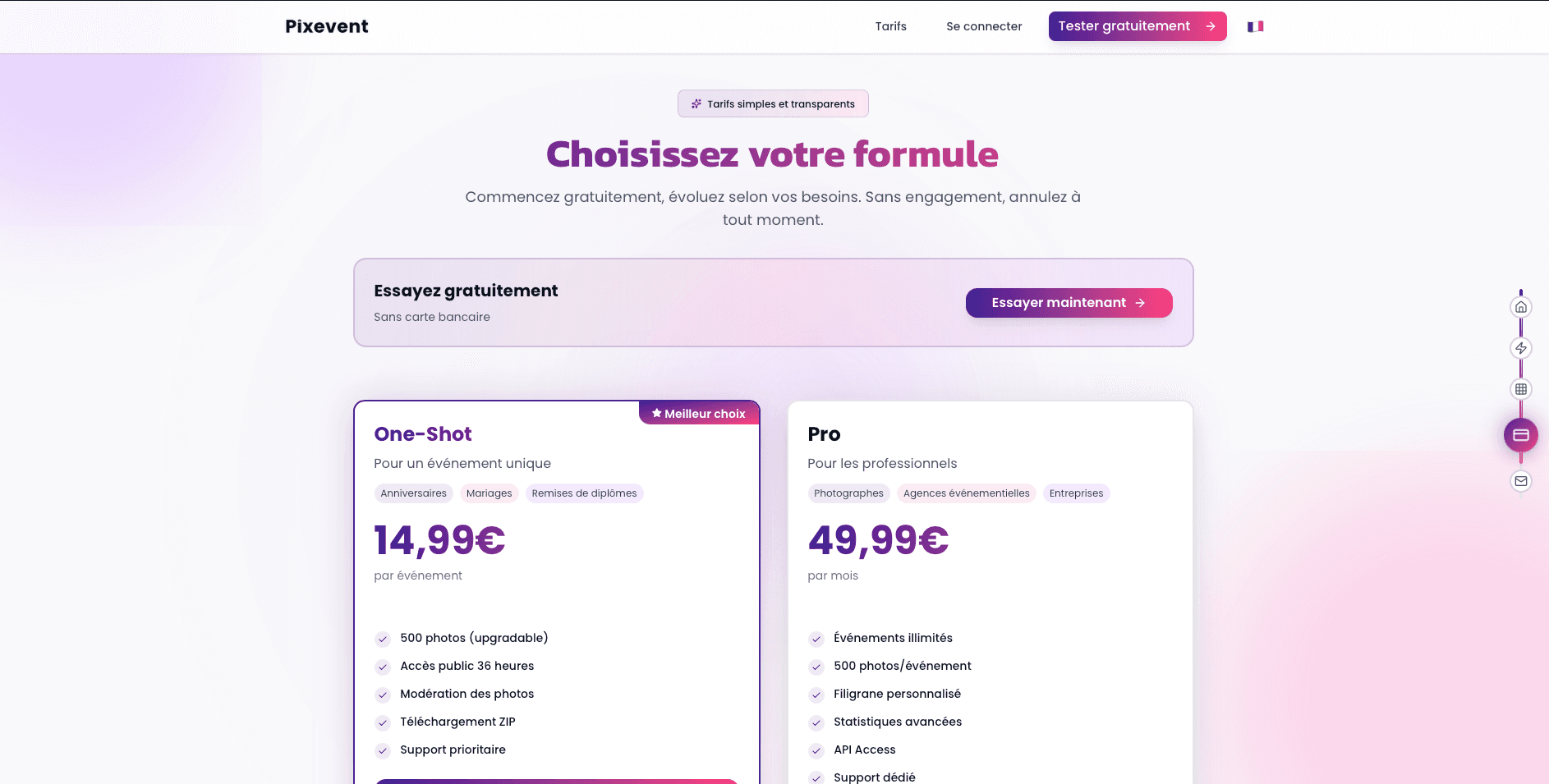This screenshot has width=1549, height=784.
Task: Click the Meilleur choix badge
Action: 699,414
